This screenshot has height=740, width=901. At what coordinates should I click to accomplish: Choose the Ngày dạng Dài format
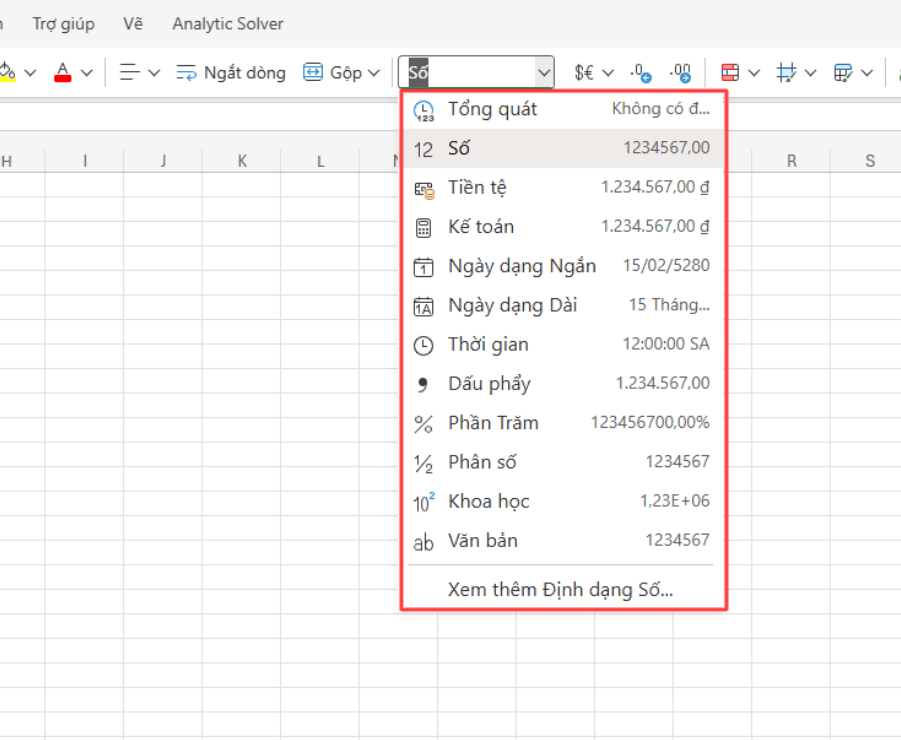[563, 305]
